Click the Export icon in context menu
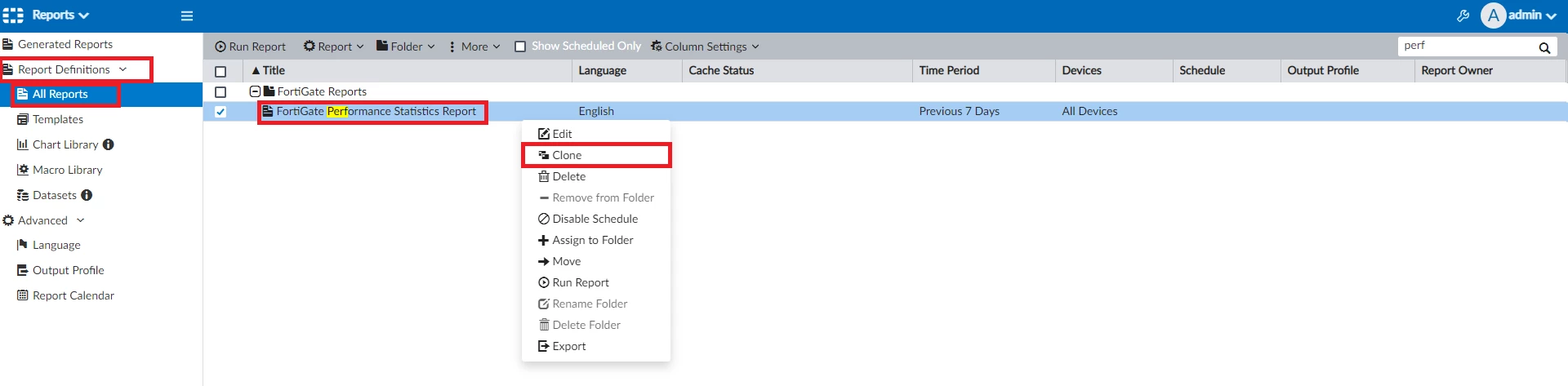The height and width of the screenshot is (386, 1568). [544, 346]
